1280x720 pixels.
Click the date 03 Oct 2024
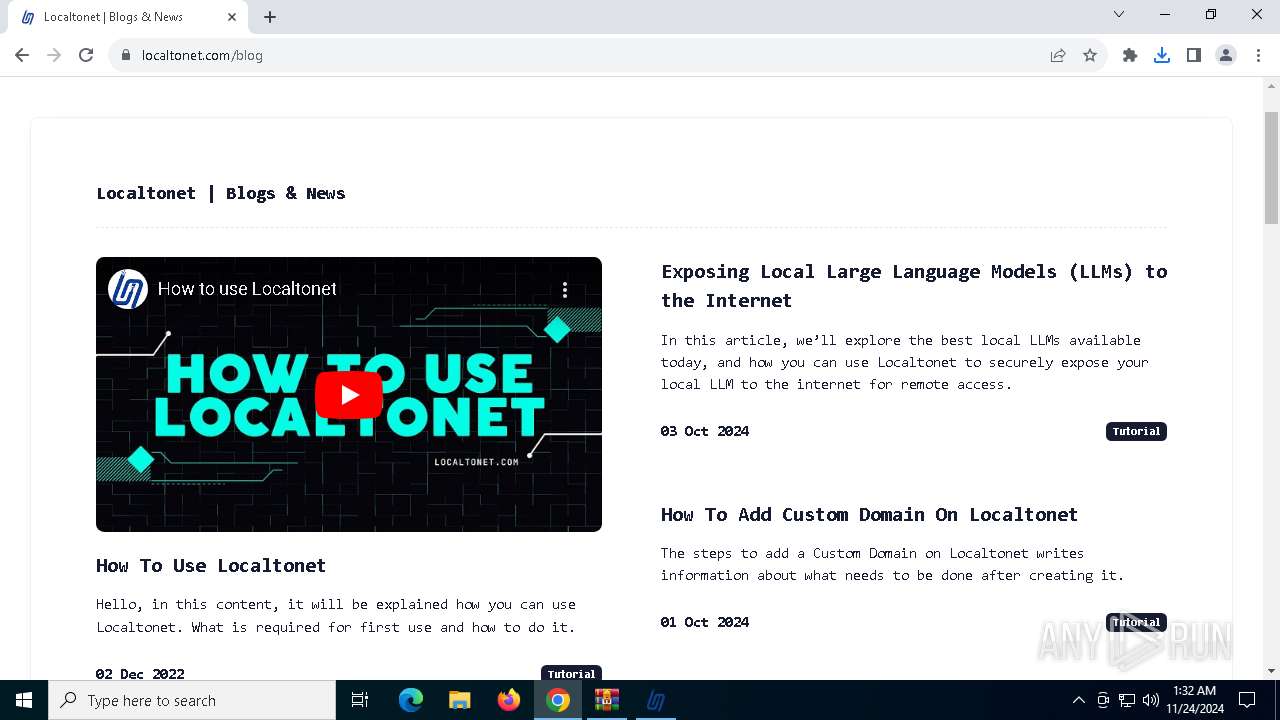tap(705, 431)
